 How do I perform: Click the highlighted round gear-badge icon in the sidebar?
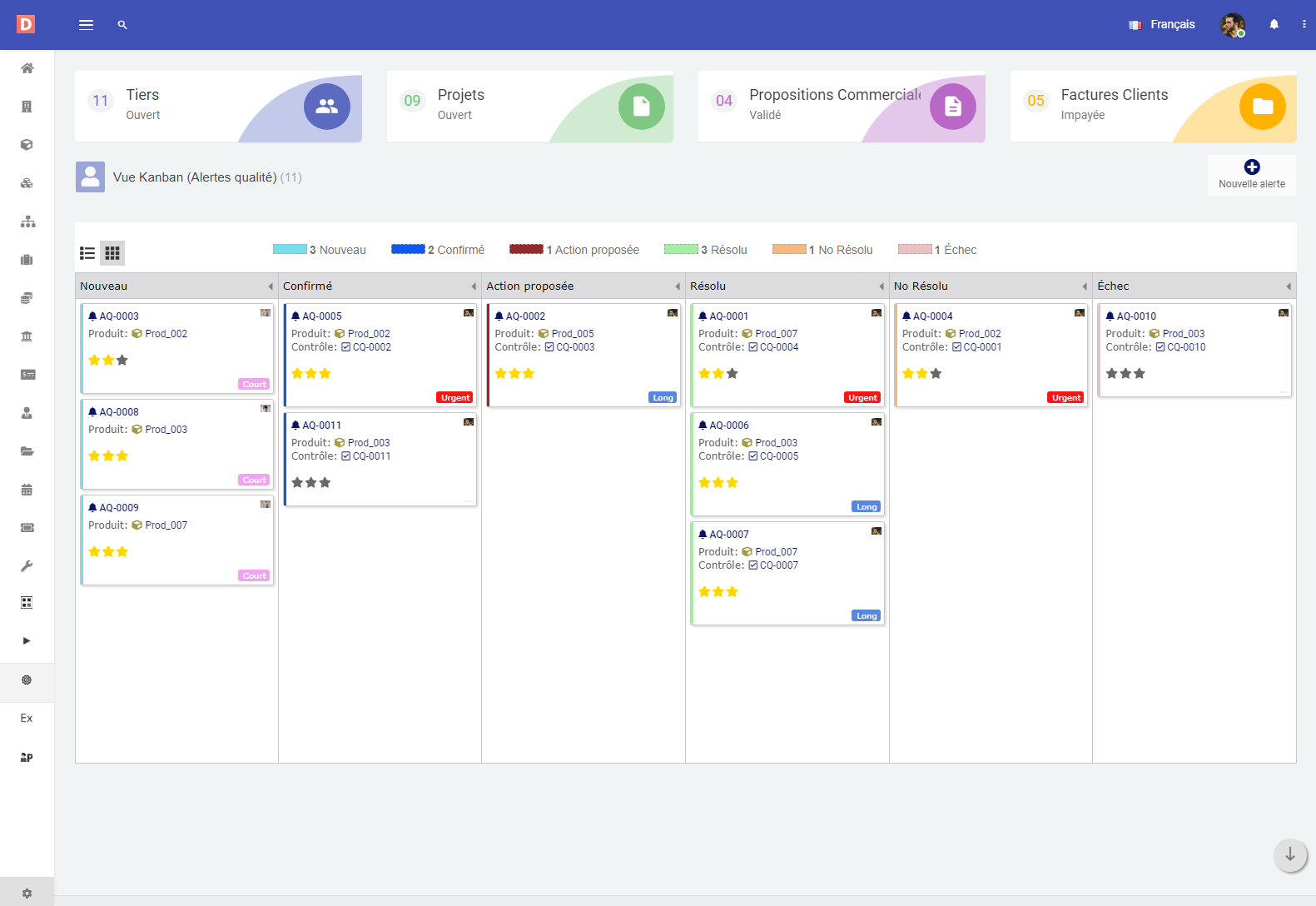(x=27, y=680)
